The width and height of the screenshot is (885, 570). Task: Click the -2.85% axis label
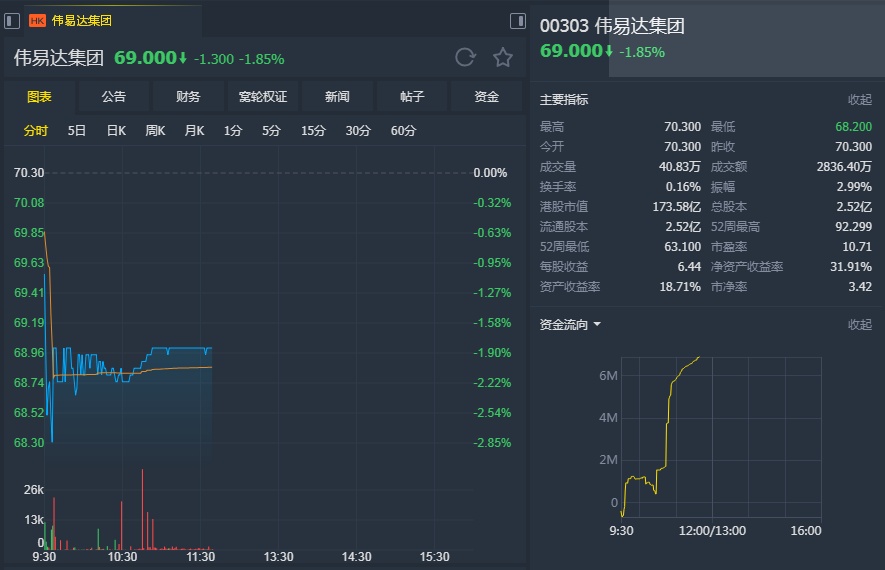pyautogui.click(x=492, y=442)
